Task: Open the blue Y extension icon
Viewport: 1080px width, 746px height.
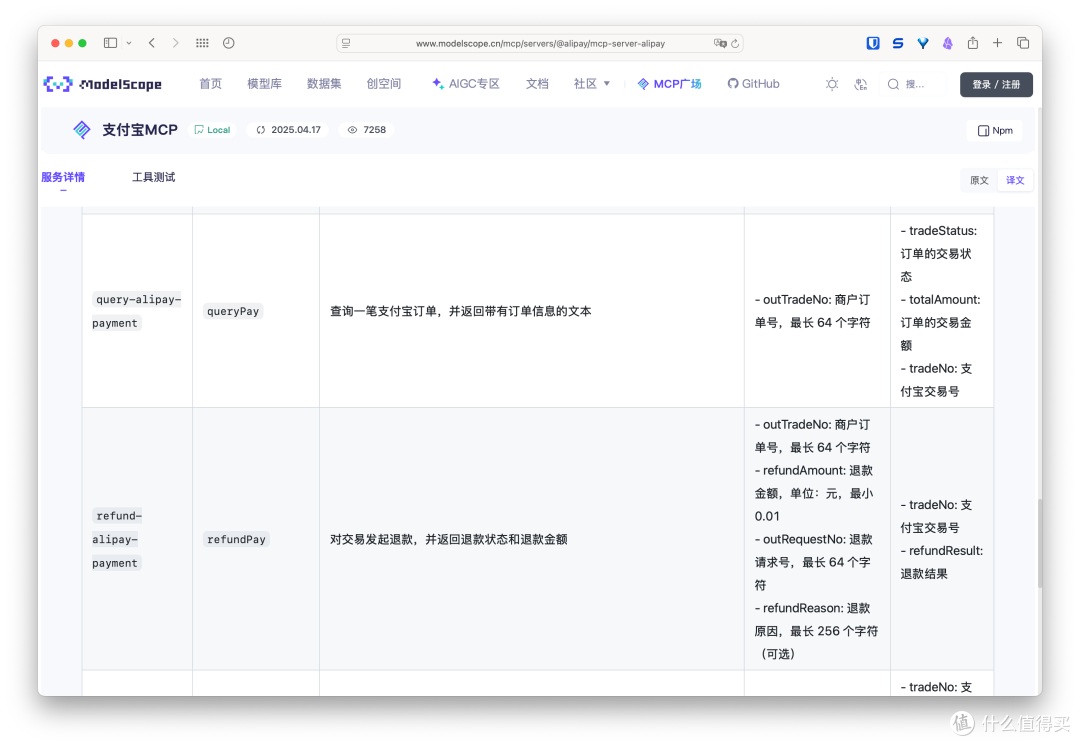Action: point(922,43)
